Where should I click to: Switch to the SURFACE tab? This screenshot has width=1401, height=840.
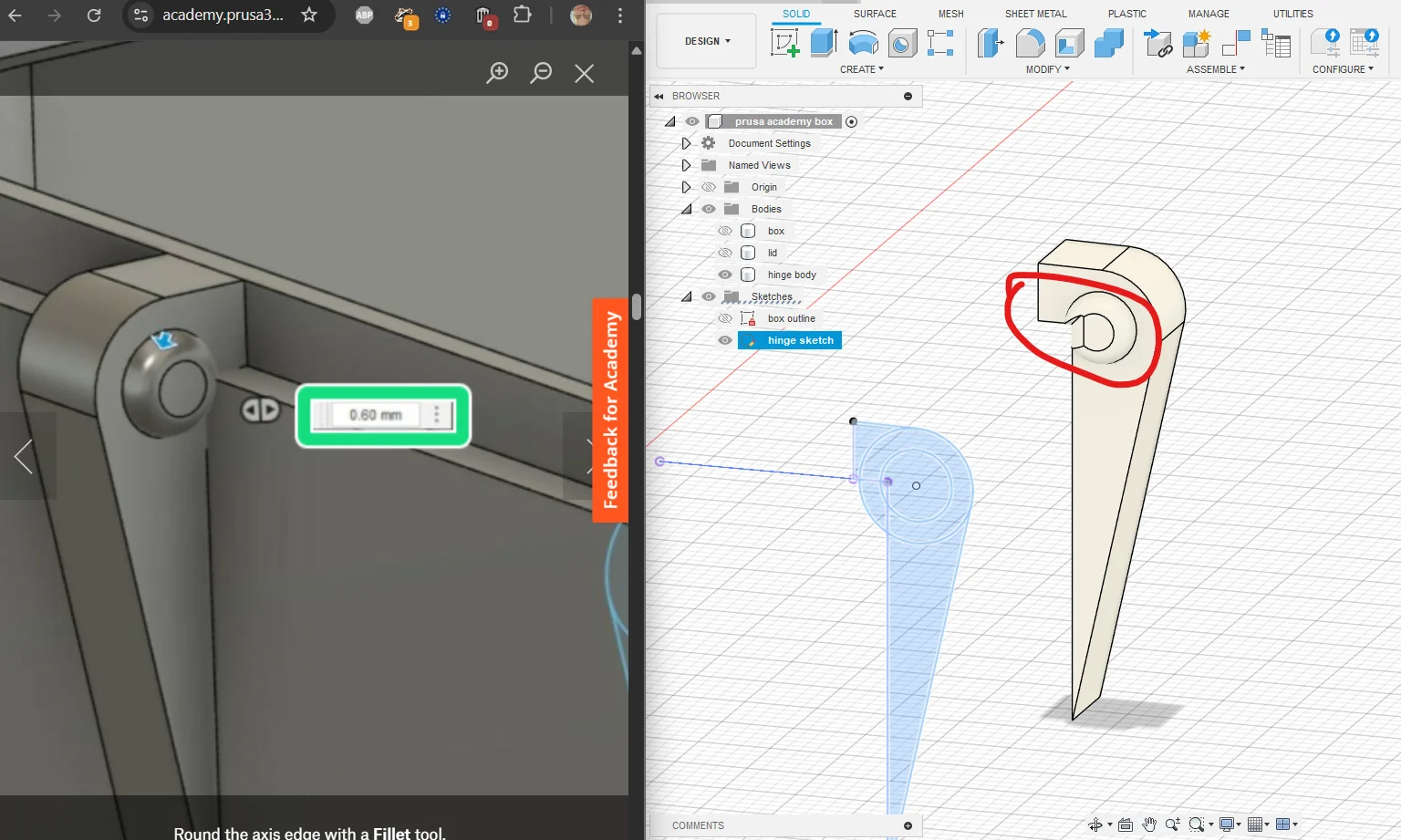click(875, 14)
